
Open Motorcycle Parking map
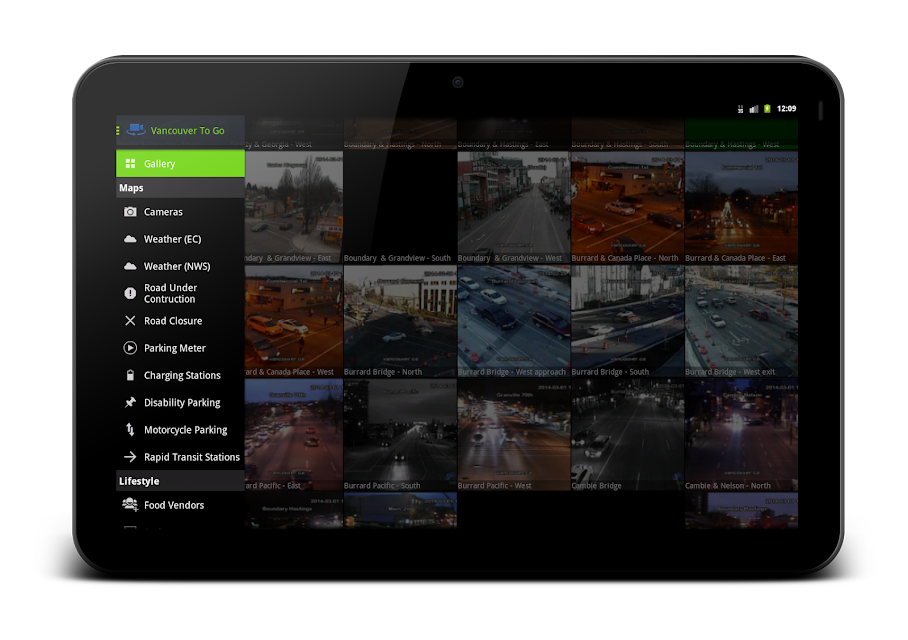click(180, 430)
